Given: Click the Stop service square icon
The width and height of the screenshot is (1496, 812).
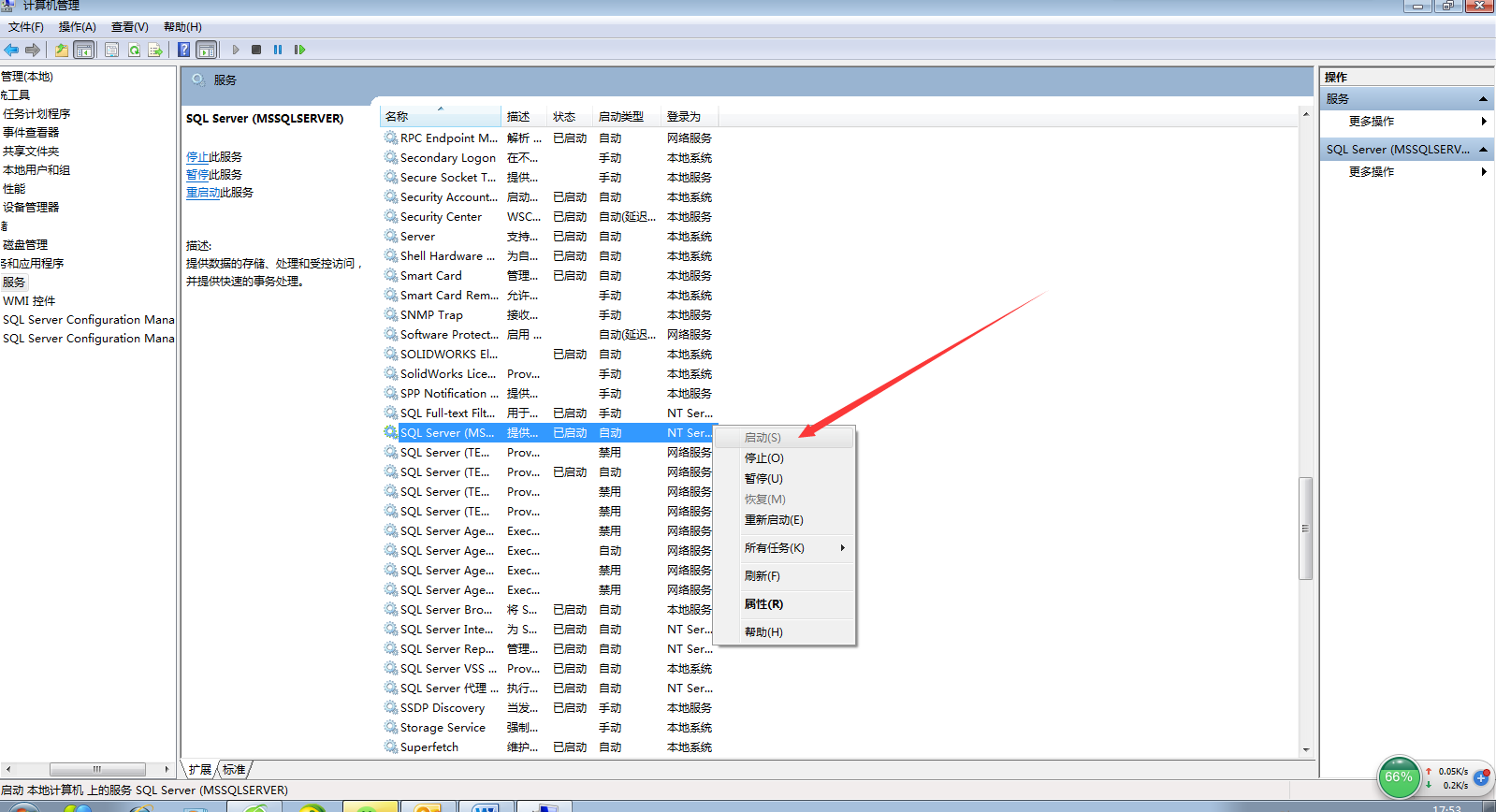Looking at the screenshot, I should pos(256,50).
